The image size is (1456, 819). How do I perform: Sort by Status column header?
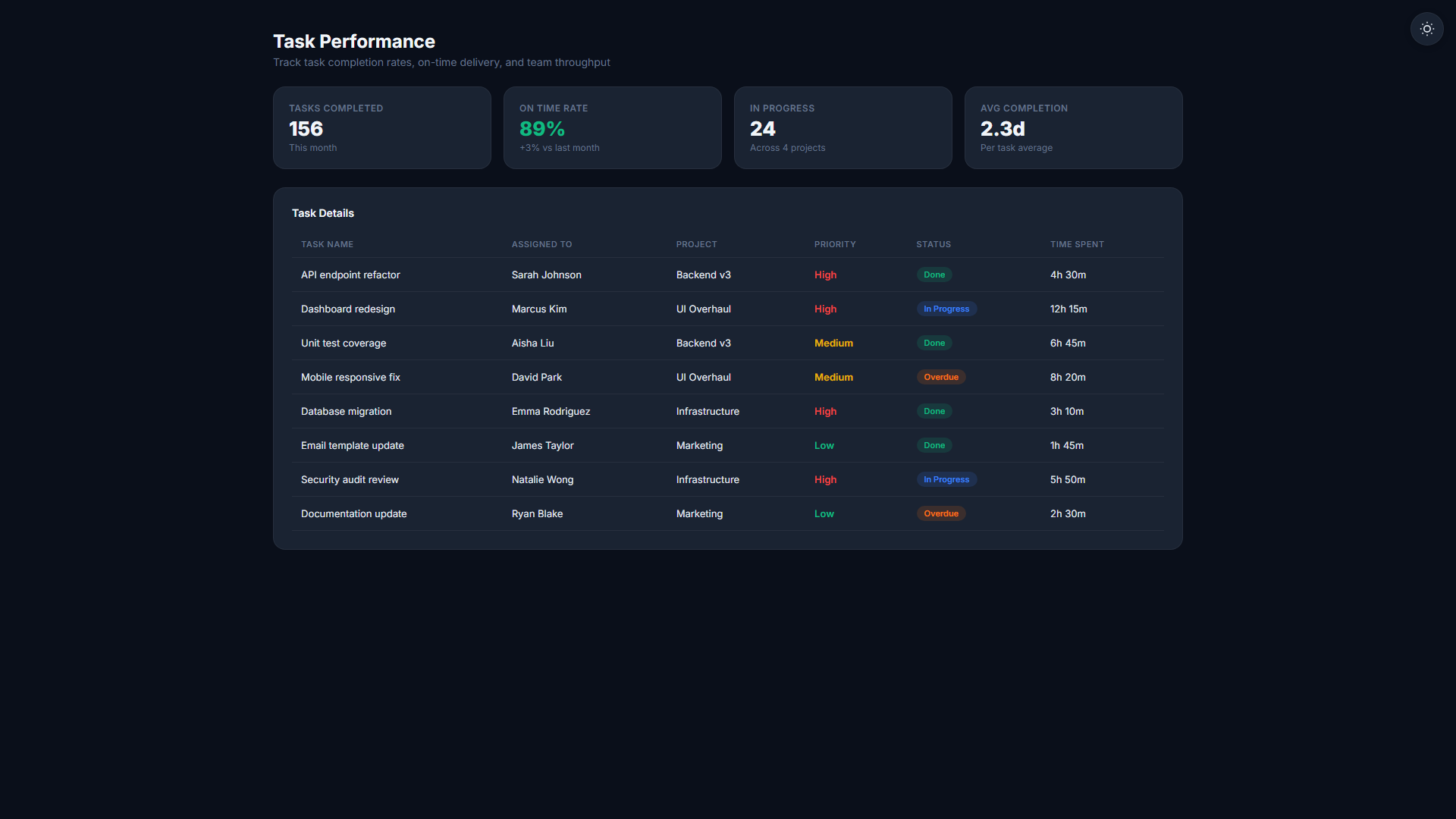933,244
